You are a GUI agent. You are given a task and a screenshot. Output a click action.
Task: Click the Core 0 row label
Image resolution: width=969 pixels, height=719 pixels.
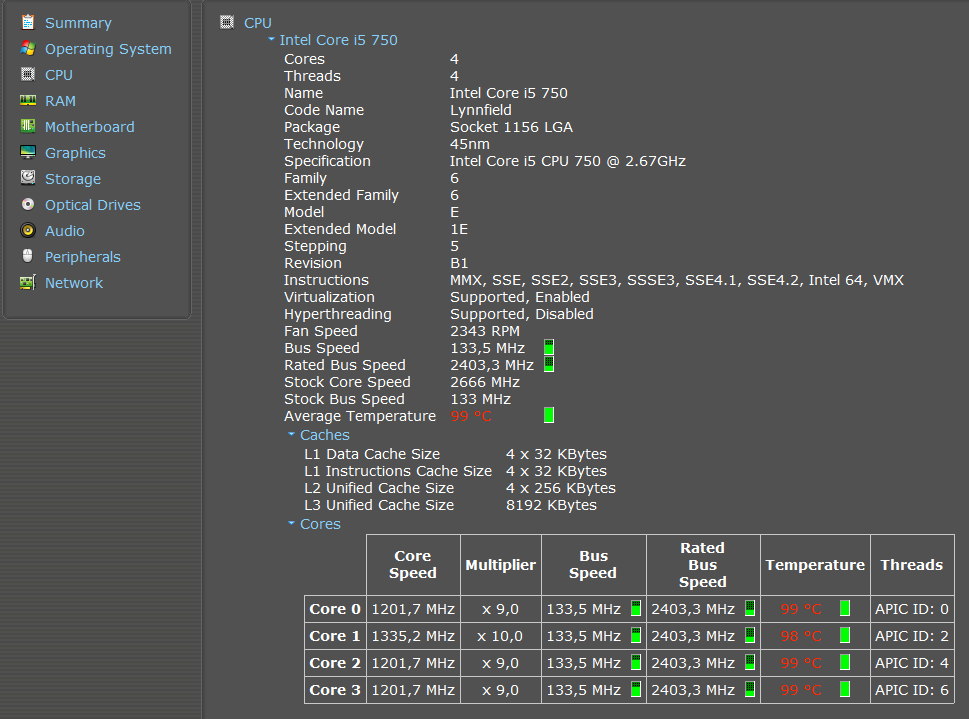335,609
